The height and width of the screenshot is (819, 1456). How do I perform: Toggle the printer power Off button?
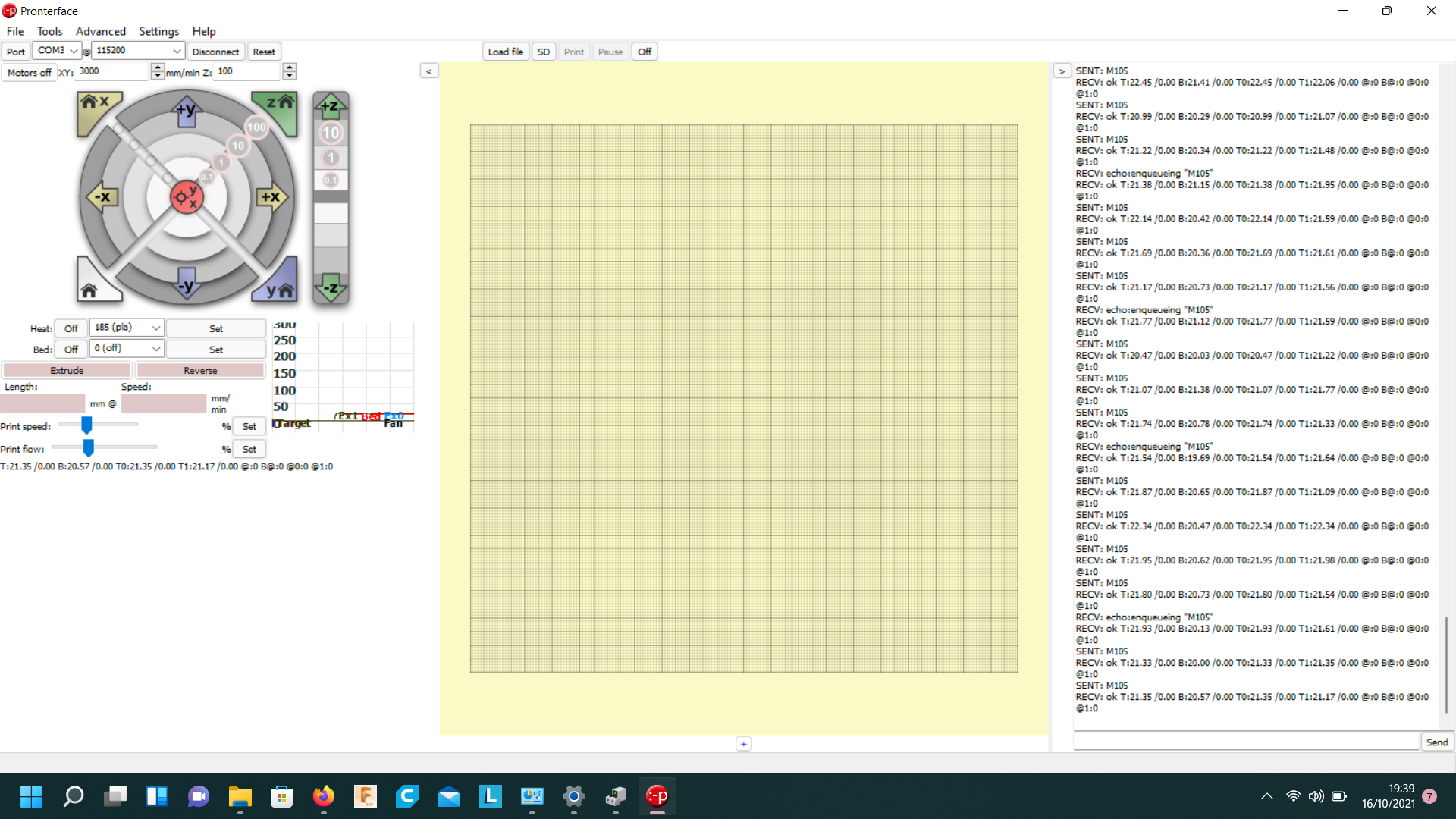(x=645, y=52)
